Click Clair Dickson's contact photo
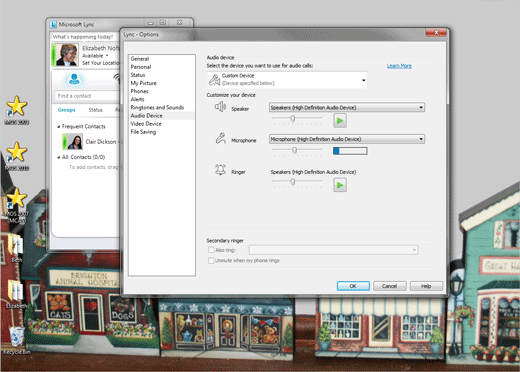The image size is (520, 372). click(75, 142)
